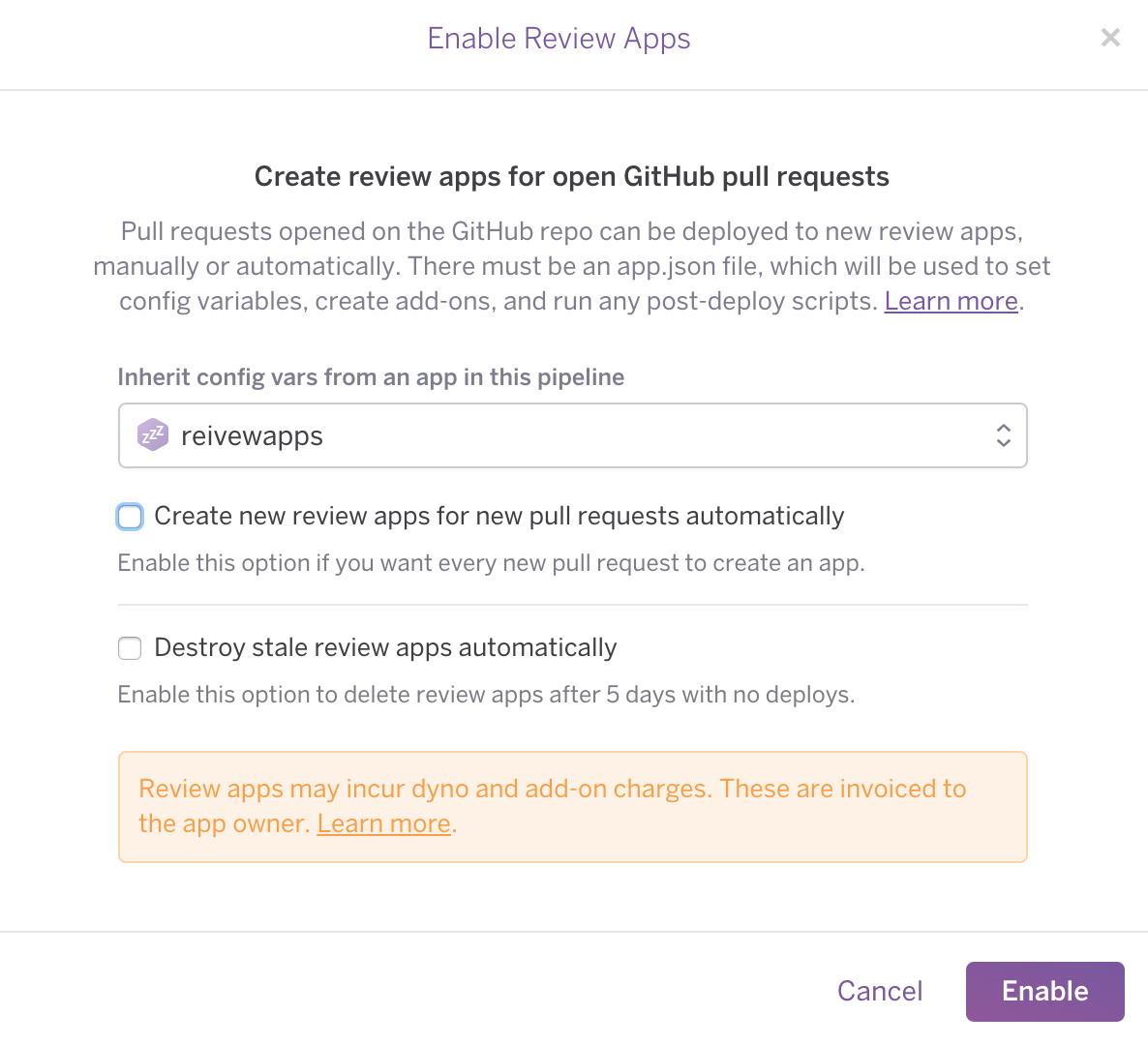This screenshot has height=1045, width=1148.
Task: Select Cancel to dismiss the dialog
Action: point(879,991)
